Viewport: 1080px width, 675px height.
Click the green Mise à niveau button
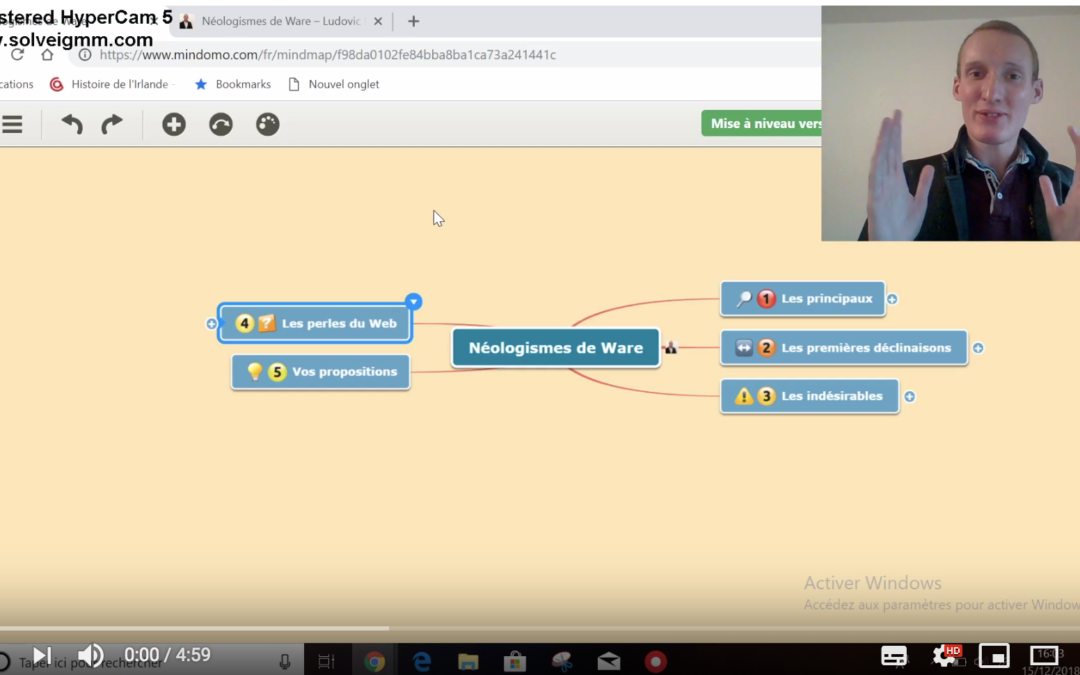click(761, 123)
